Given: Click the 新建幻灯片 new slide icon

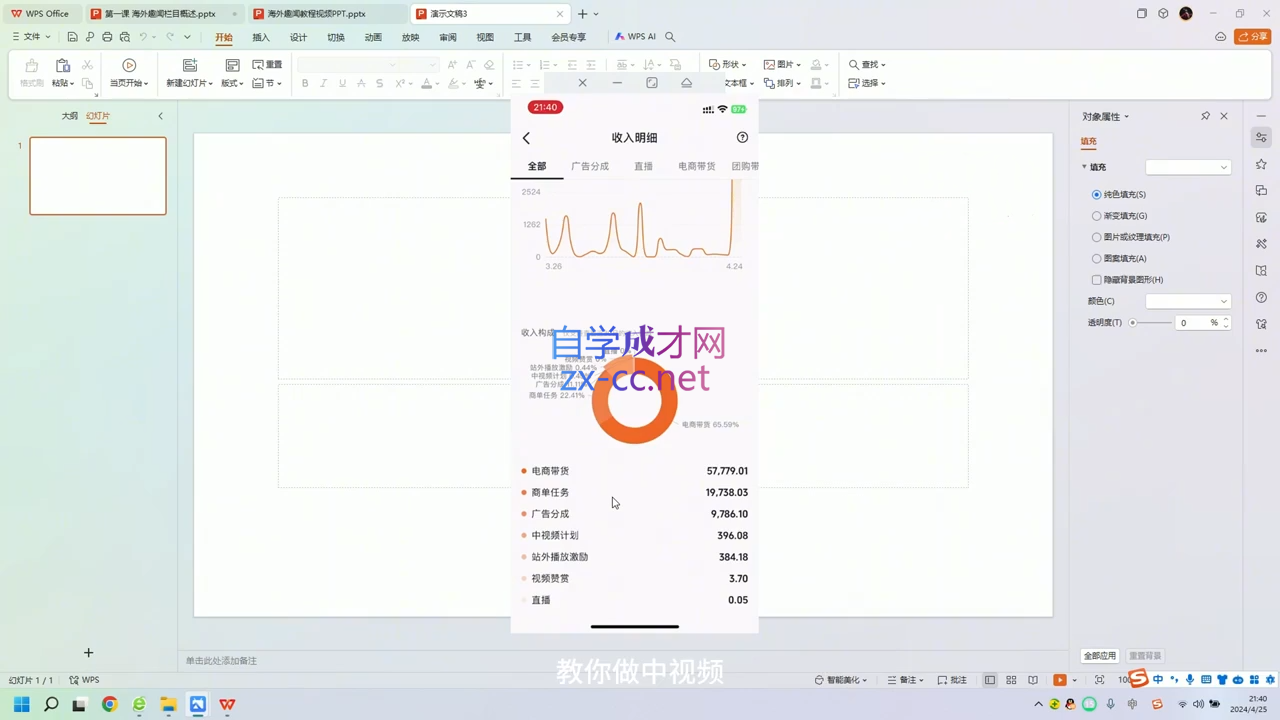Looking at the screenshot, I should [190, 65].
